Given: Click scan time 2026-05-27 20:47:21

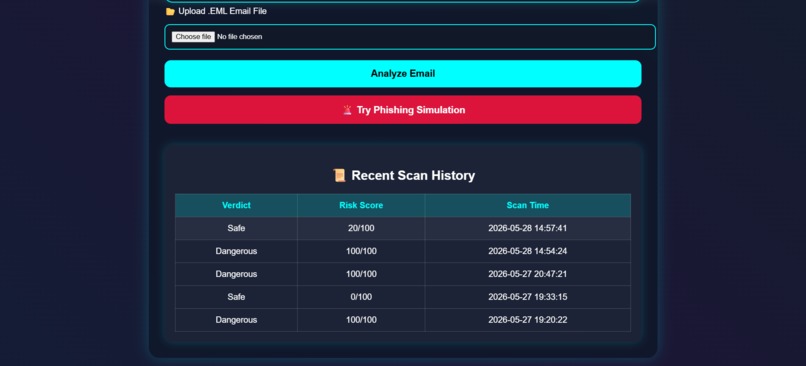Looking at the screenshot, I should (x=527, y=274).
